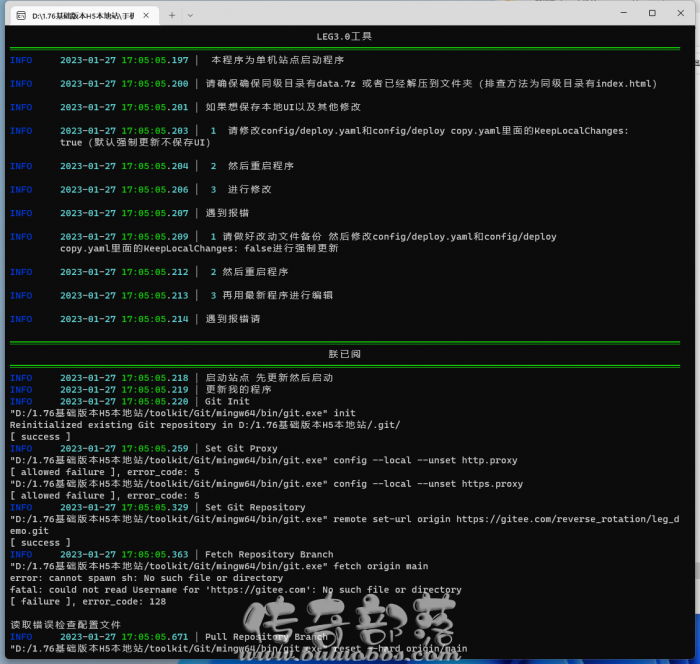The width and height of the screenshot is (700, 664).
Task: Click the 'fetch origin main' command line
Action: point(219,566)
